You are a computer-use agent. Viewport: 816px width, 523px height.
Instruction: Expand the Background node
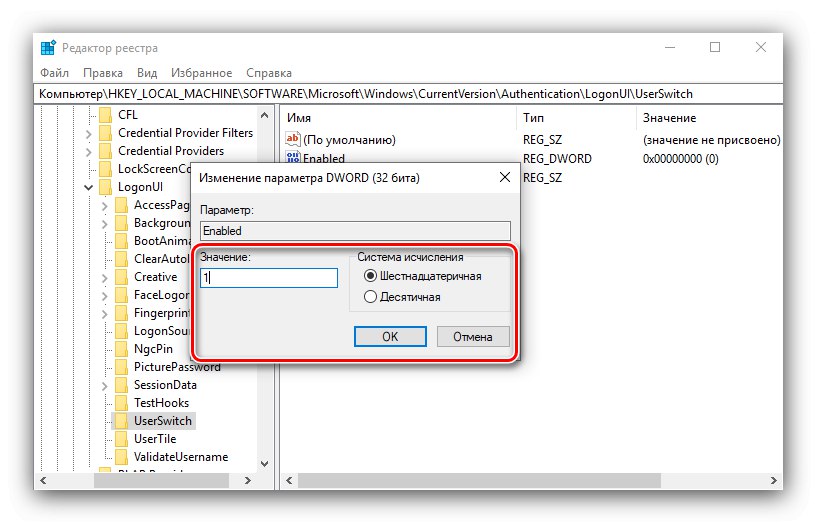click(105, 224)
